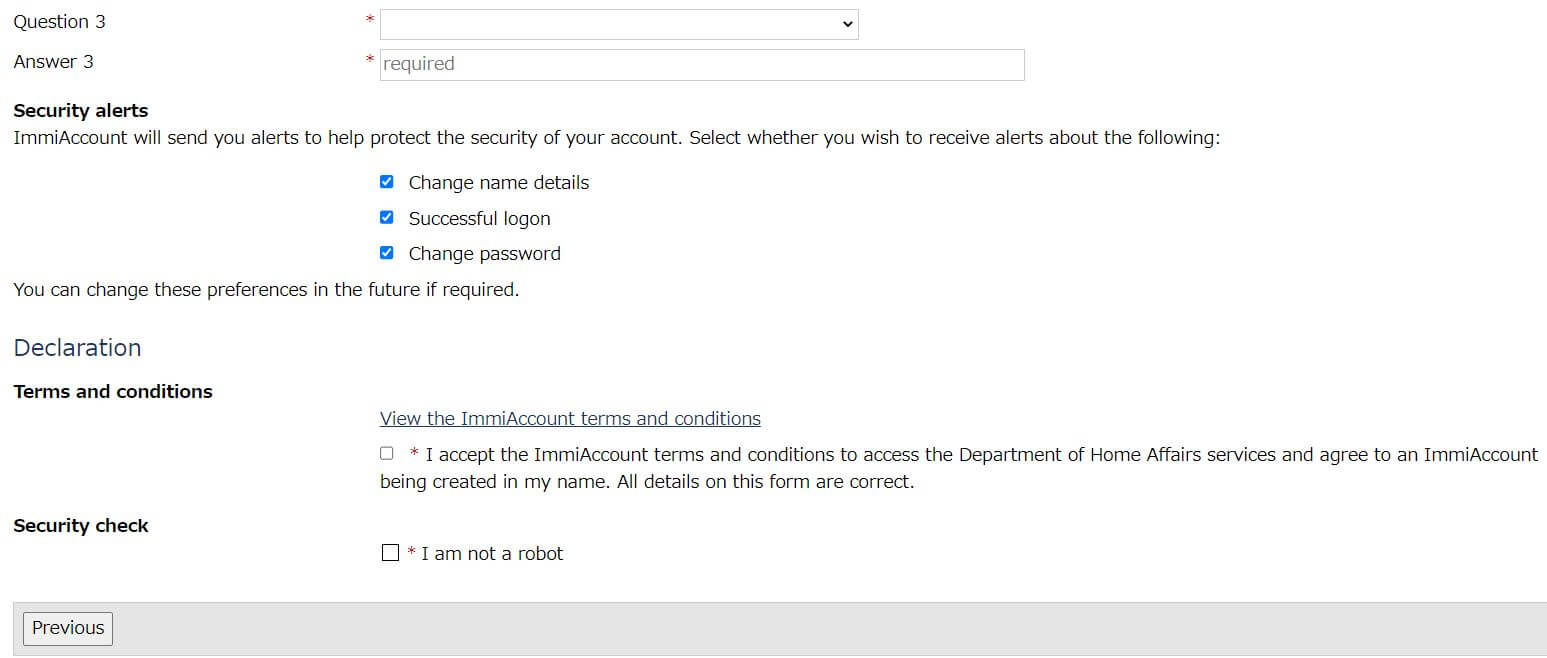Viewport: 1547px width, 658px height.
Task: Click the Security check heading
Action: click(81, 526)
